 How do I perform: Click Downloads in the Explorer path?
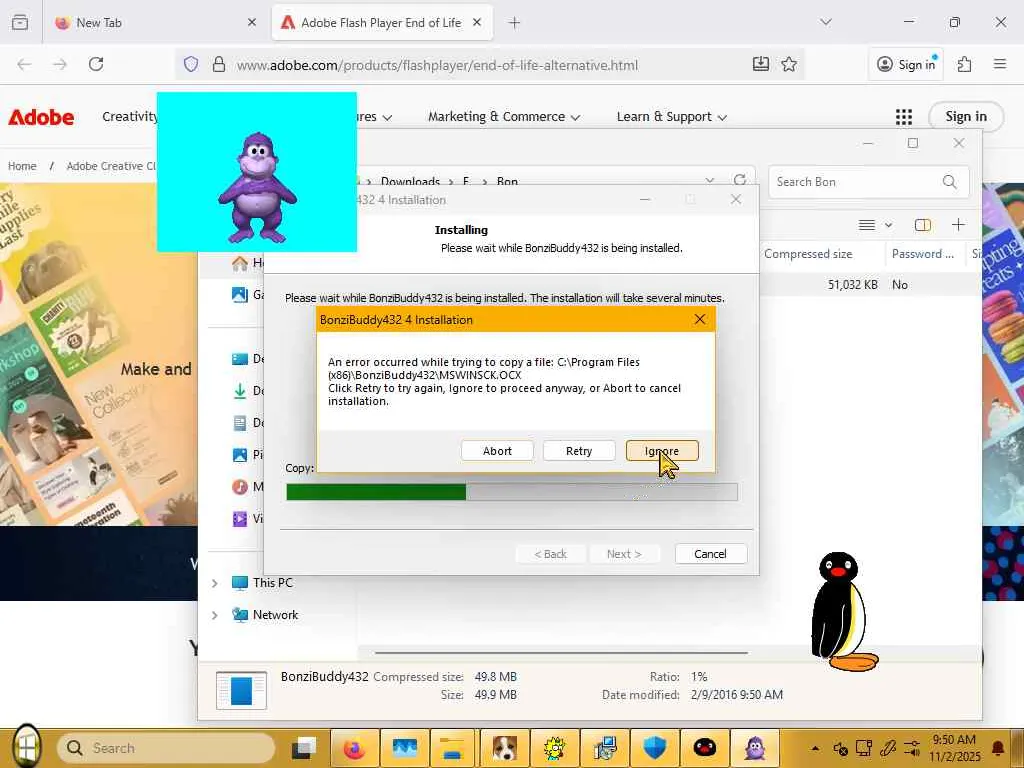410,182
